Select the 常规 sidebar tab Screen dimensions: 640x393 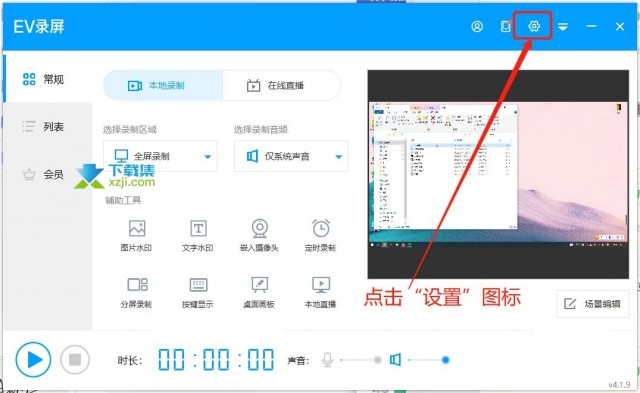click(48, 79)
